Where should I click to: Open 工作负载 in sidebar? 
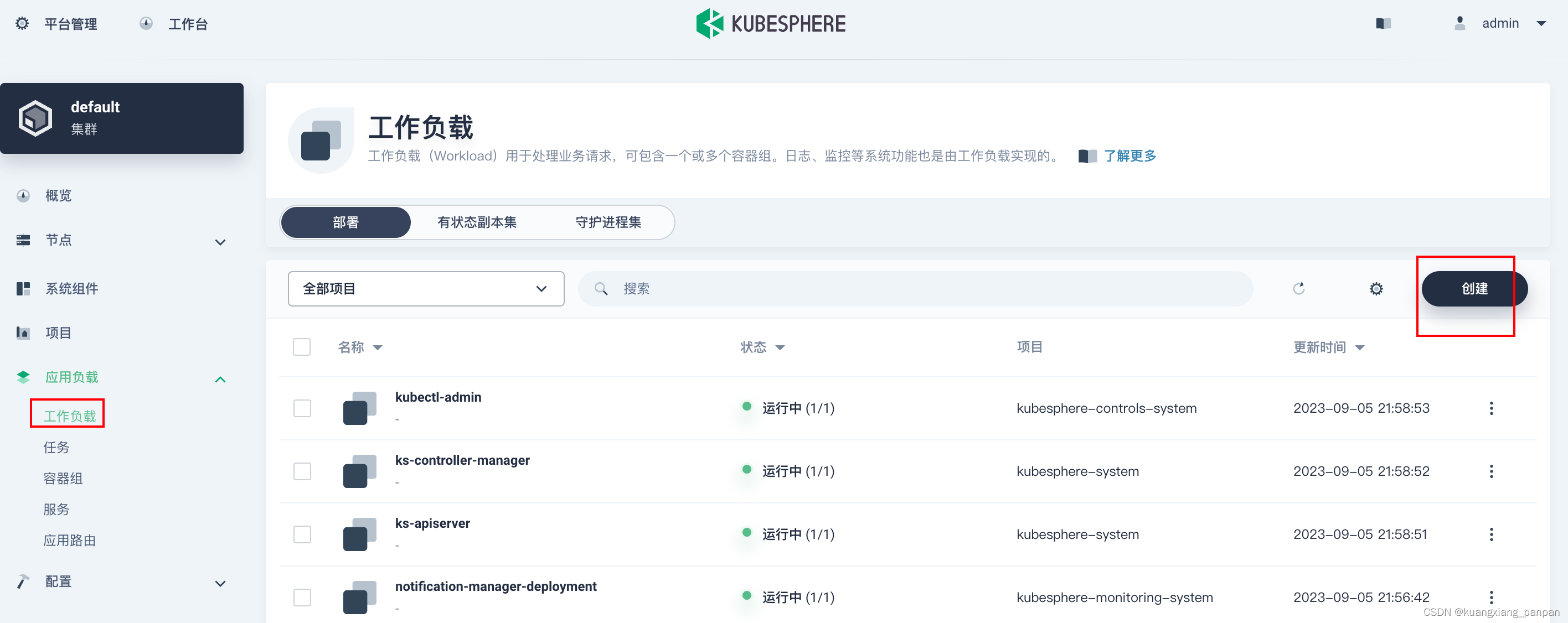[x=69, y=416]
